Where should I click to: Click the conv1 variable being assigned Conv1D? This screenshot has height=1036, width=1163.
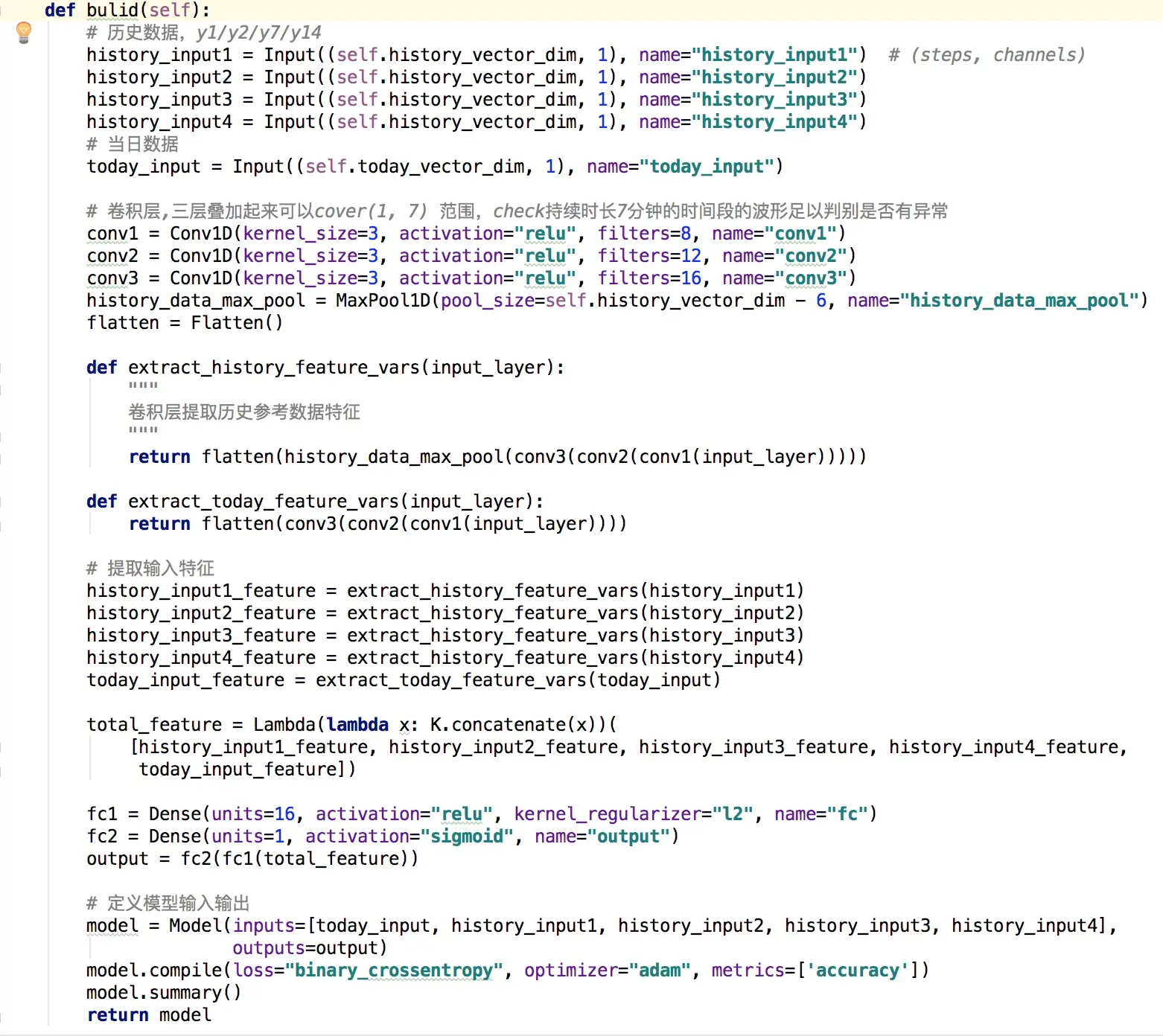click(112, 234)
